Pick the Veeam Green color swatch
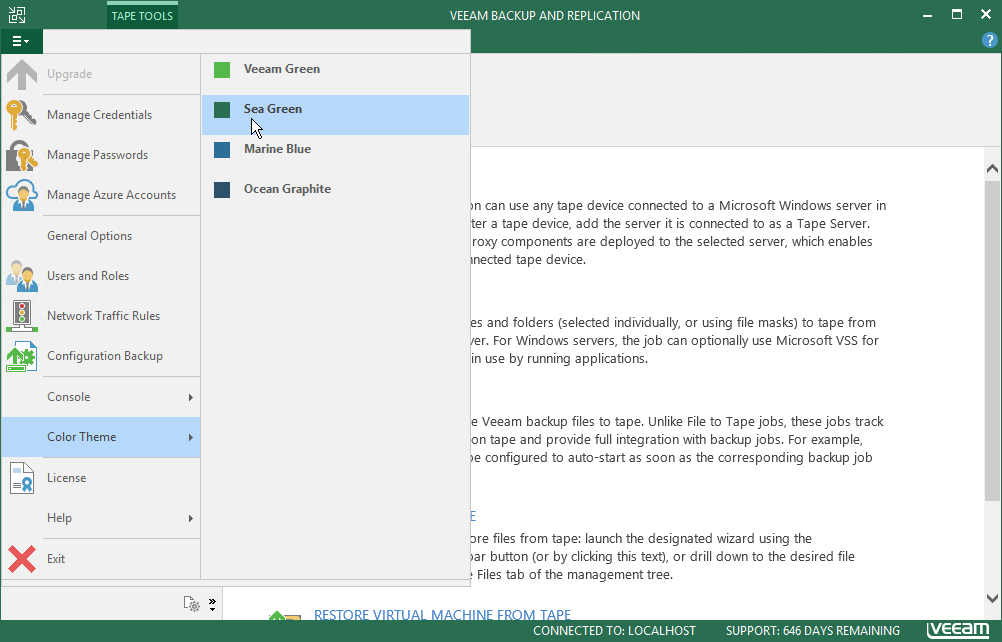The width and height of the screenshot is (1002, 642). coord(222,70)
